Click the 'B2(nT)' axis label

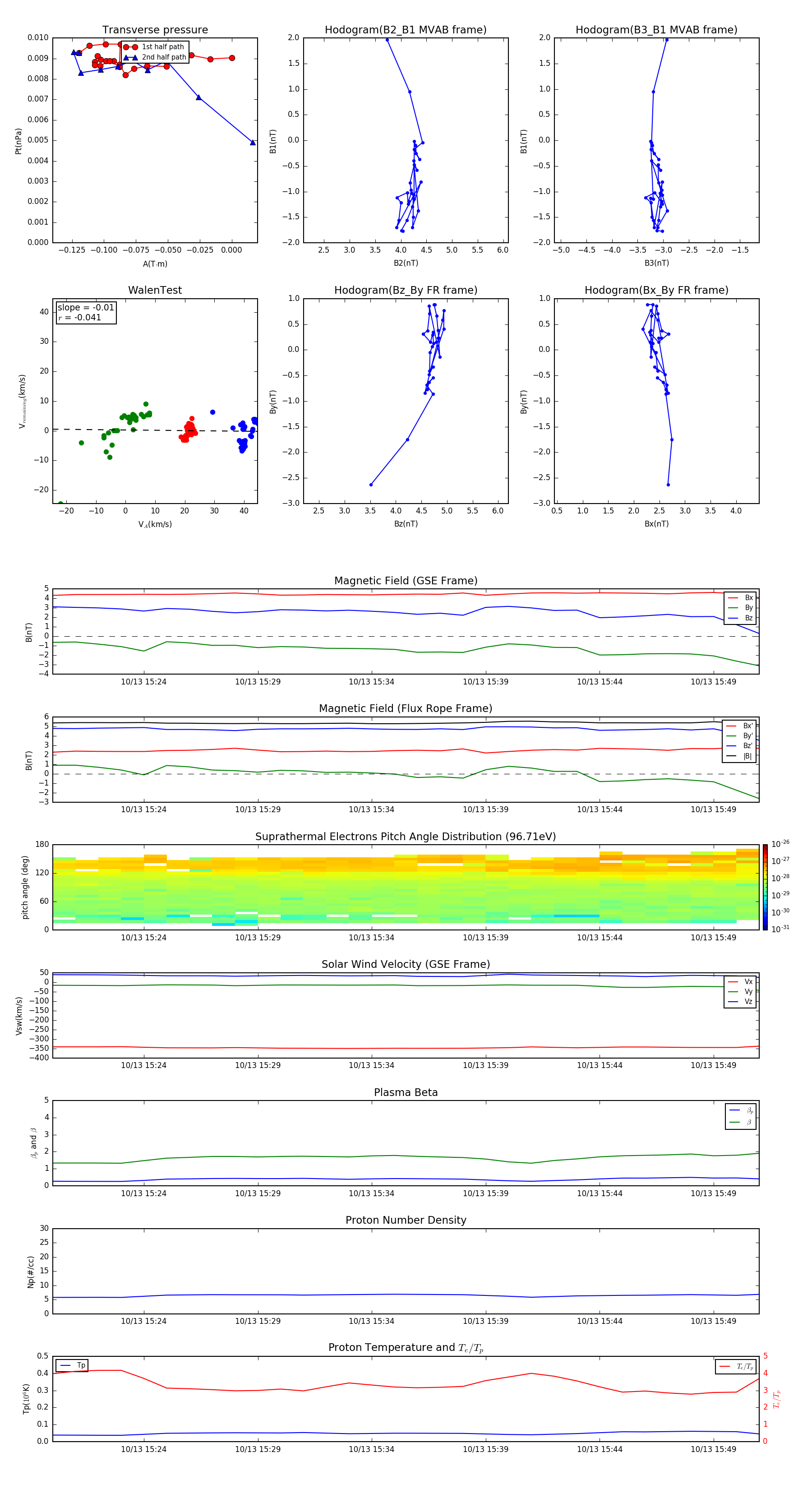point(406,263)
